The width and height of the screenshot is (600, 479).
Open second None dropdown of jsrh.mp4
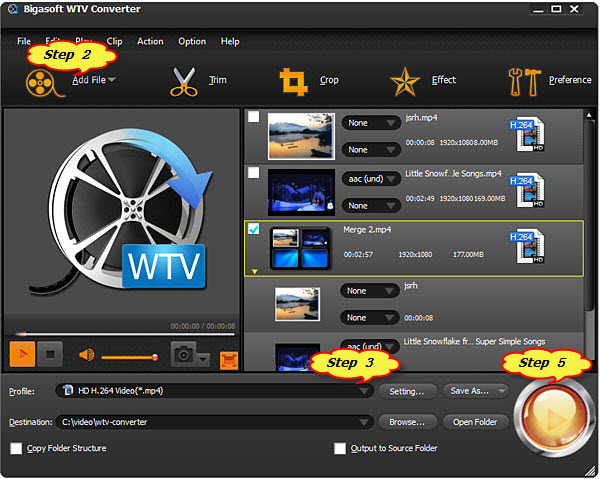tap(371, 150)
